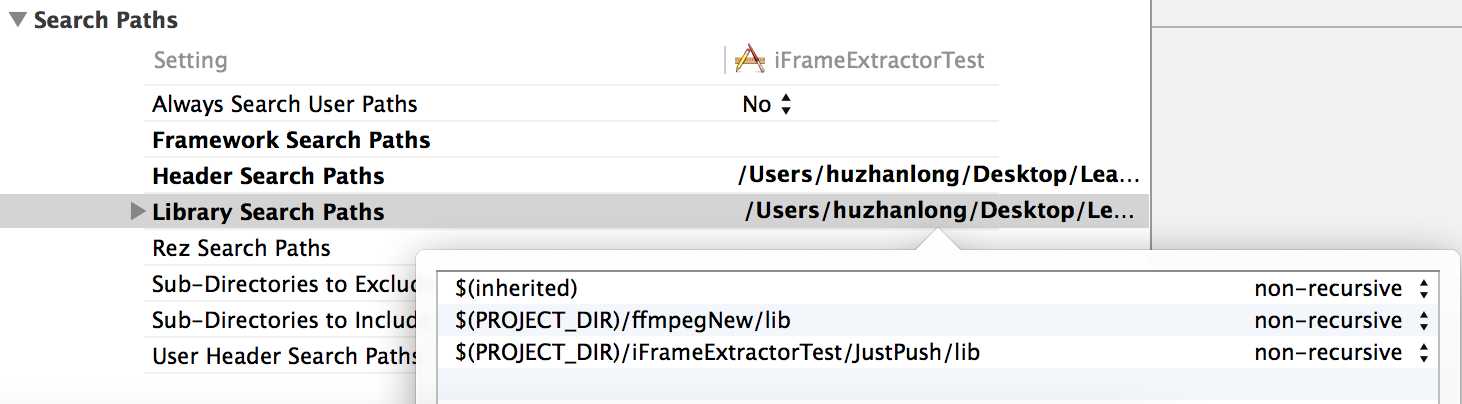Image resolution: width=1462 pixels, height=404 pixels.
Task: Click Header Search Paths value field
Action: [938, 176]
